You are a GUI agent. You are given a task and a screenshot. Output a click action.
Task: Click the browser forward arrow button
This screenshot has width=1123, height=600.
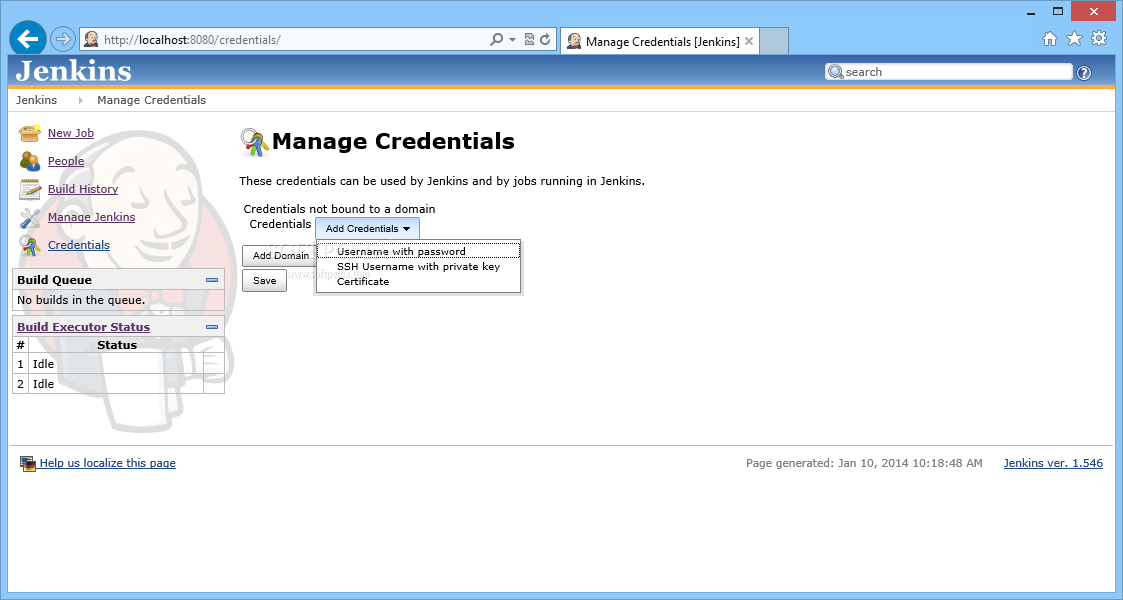coord(63,39)
